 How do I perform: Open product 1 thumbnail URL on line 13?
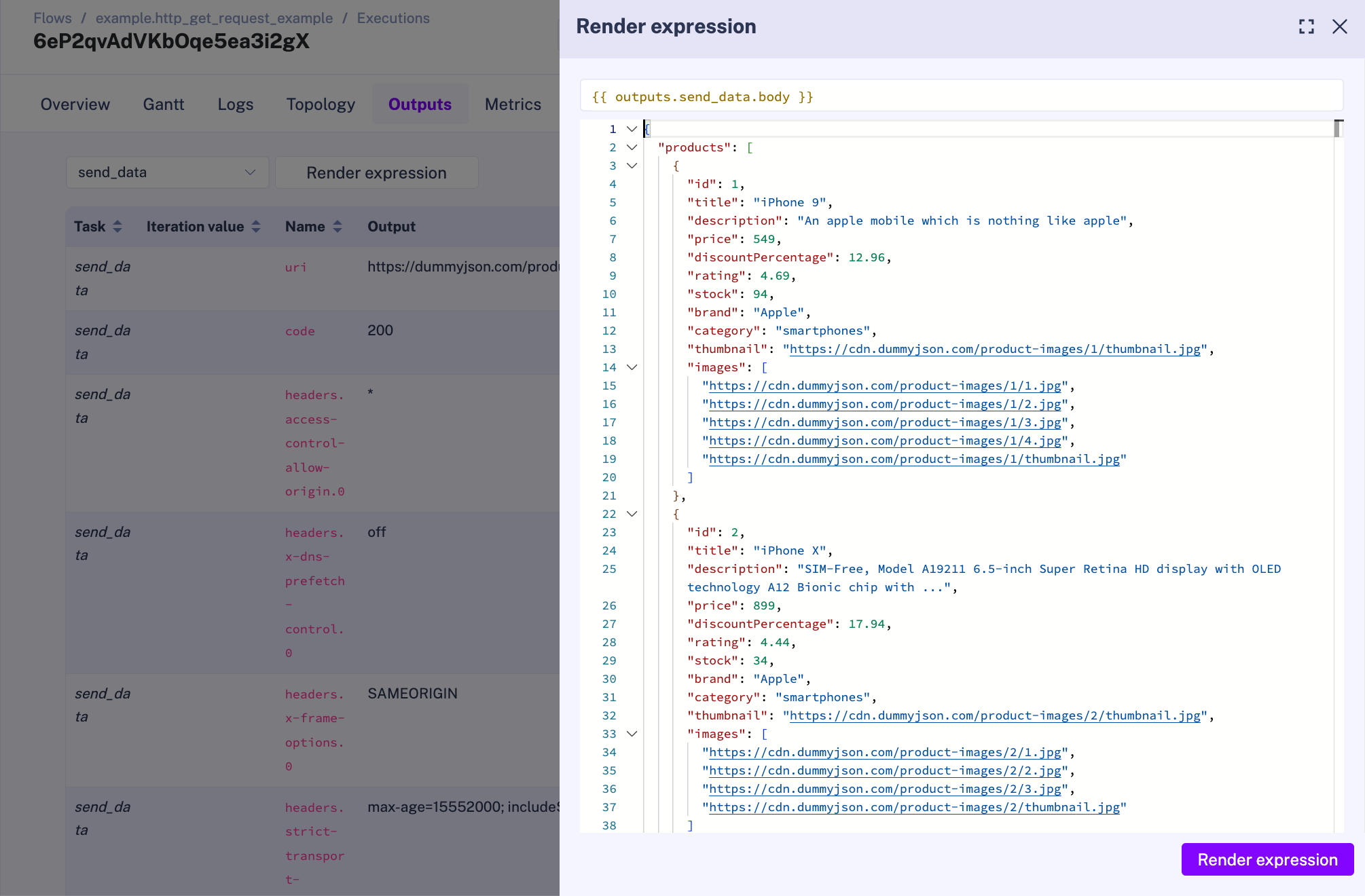coord(995,349)
